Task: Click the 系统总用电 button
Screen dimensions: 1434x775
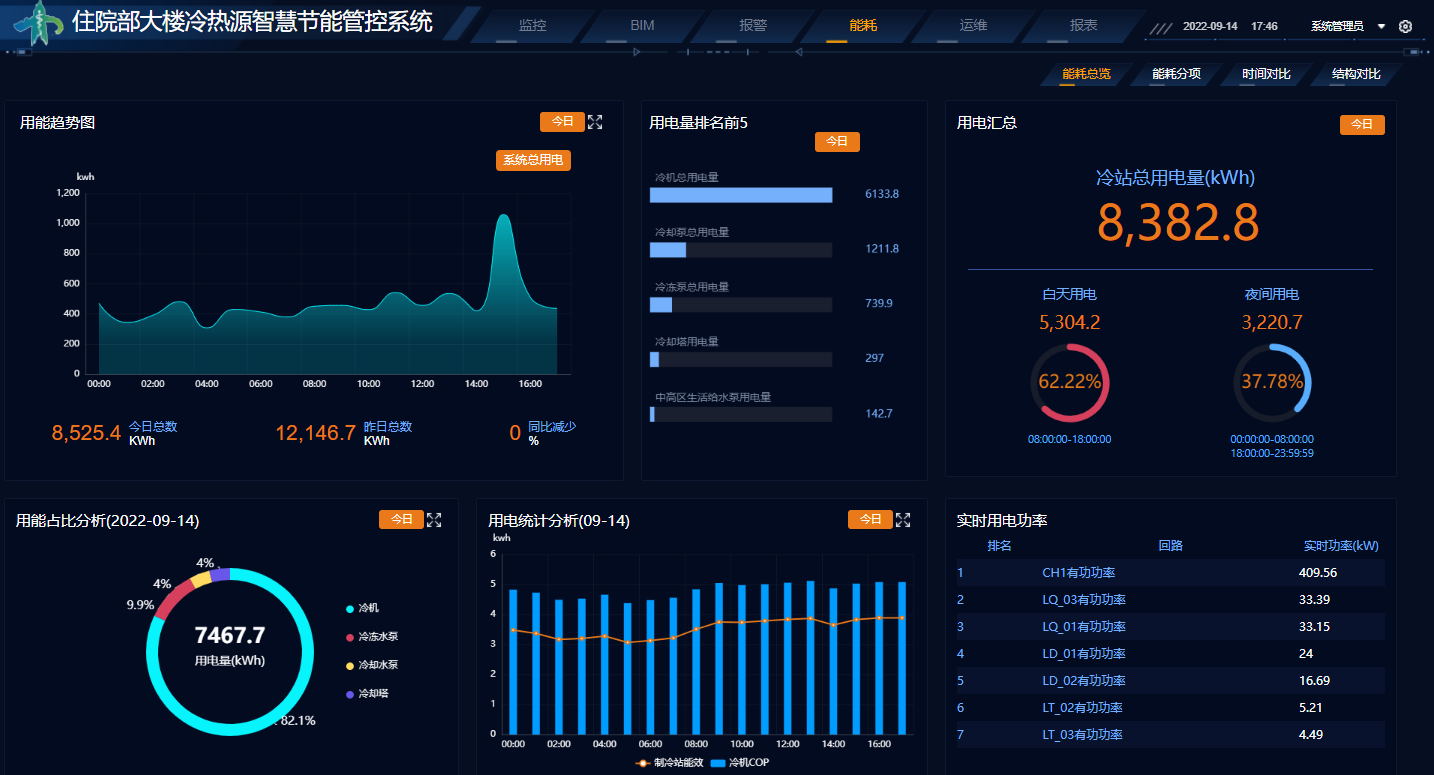Action: pos(533,160)
